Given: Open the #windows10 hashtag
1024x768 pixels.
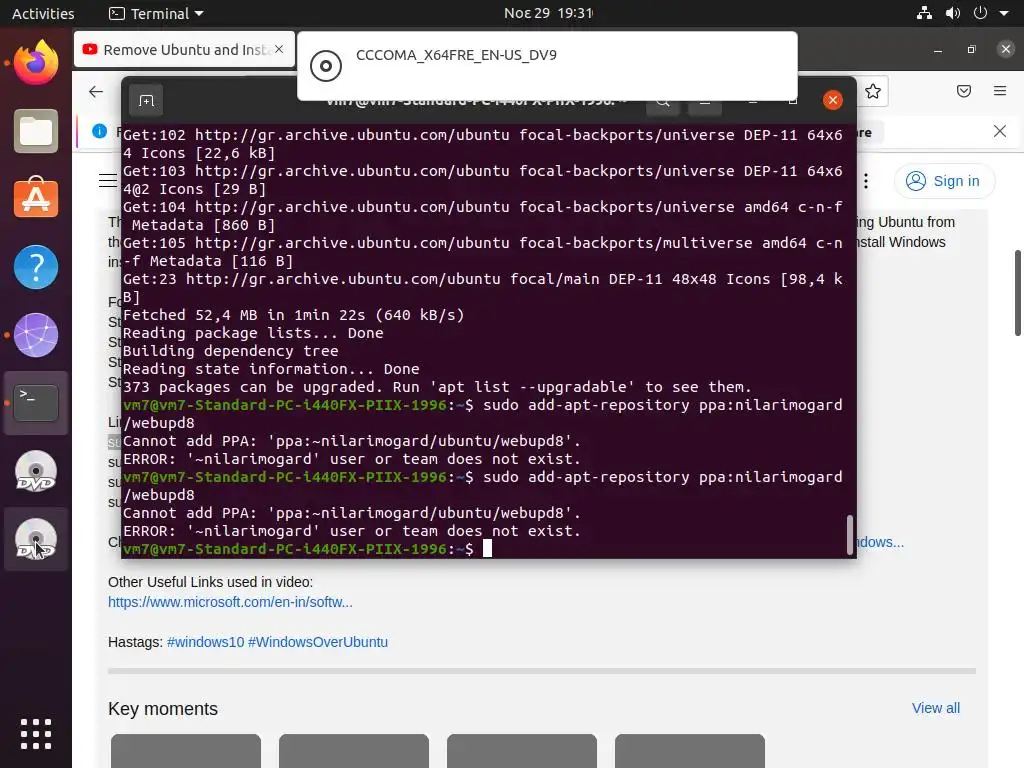Looking at the screenshot, I should click(x=206, y=642).
